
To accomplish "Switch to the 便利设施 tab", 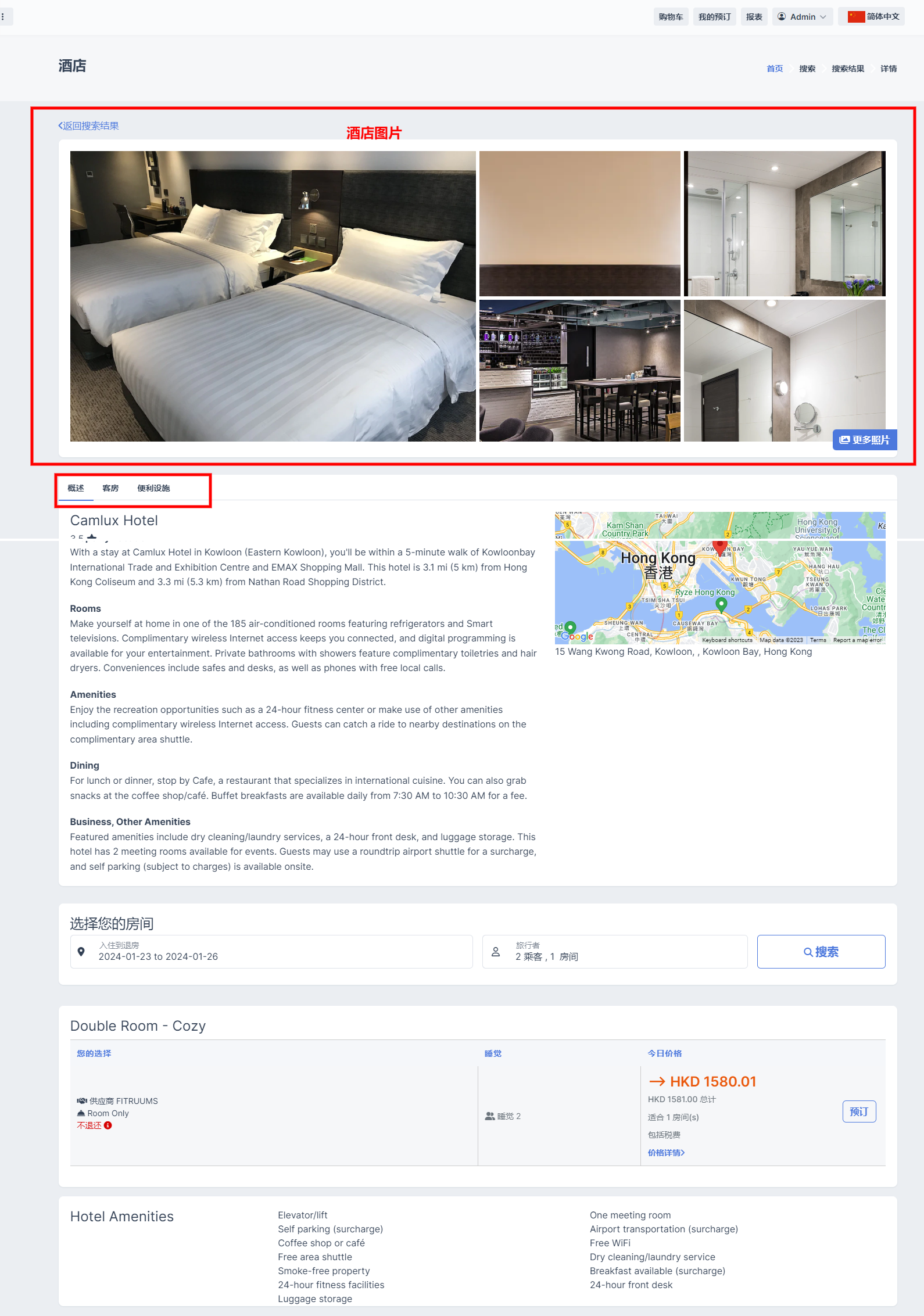I will (153, 488).
